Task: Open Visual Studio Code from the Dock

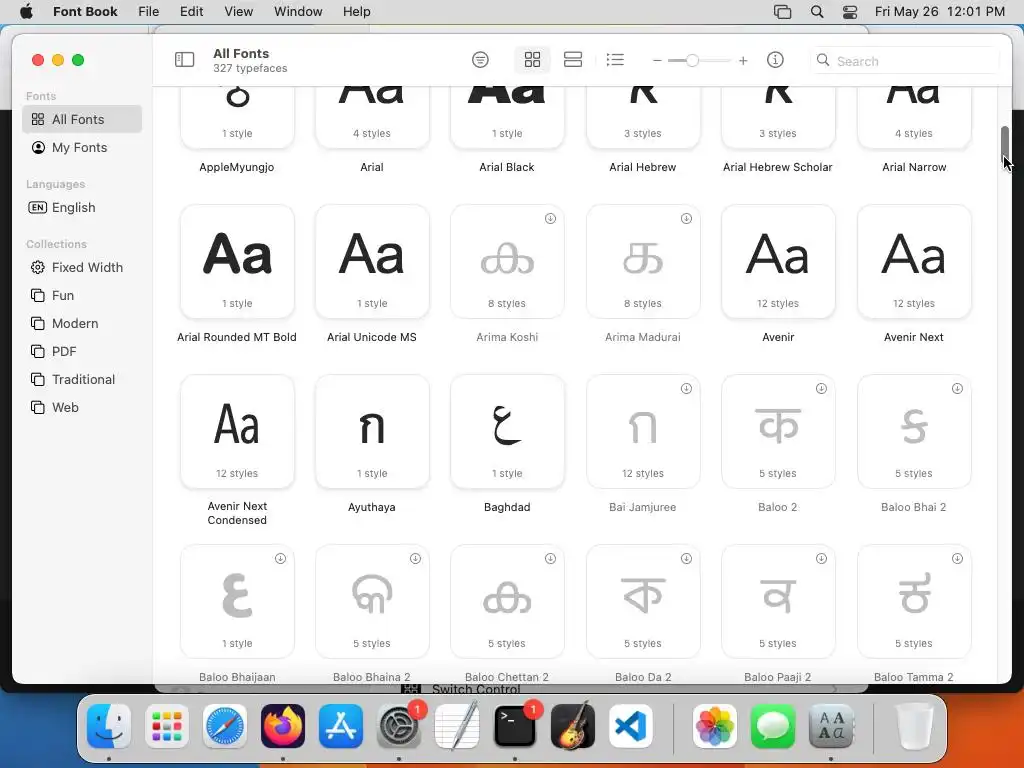Action: [631, 726]
